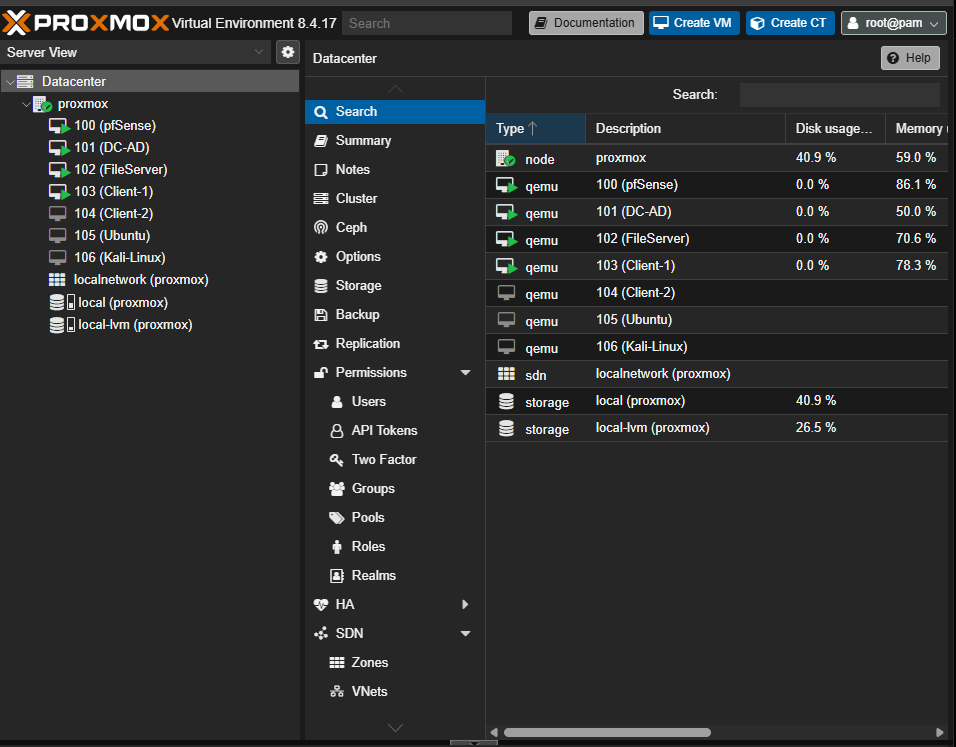Open the Zones menu item
Viewport: 956px width, 747px height.
coord(395,662)
